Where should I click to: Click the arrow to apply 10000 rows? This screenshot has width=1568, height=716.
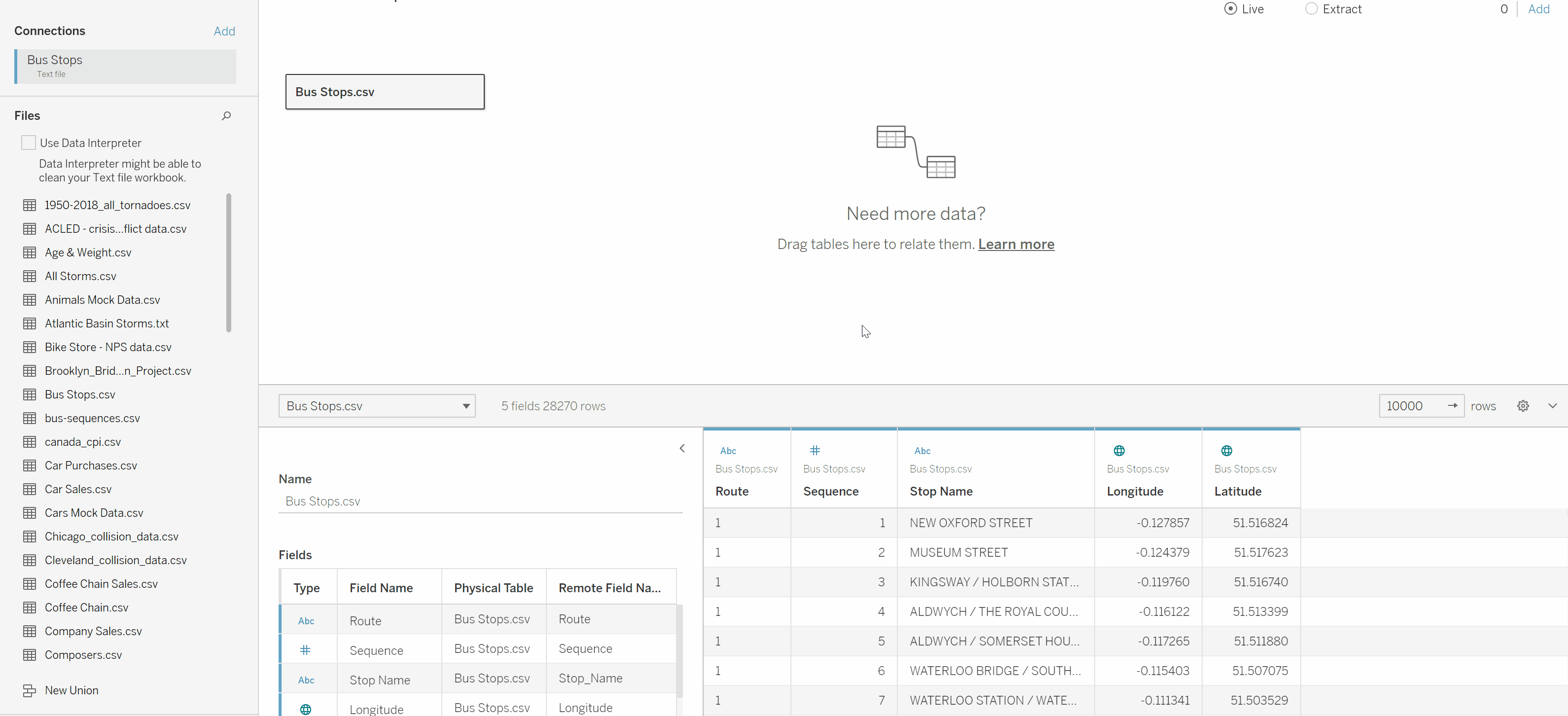[1452, 406]
